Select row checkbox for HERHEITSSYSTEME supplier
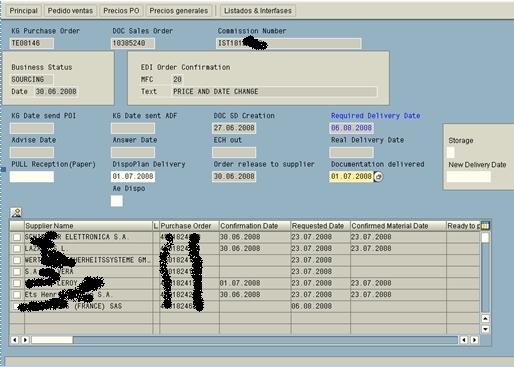Image resolution: width=514 pixels, height=367 pixels. [x=17, y=260]
